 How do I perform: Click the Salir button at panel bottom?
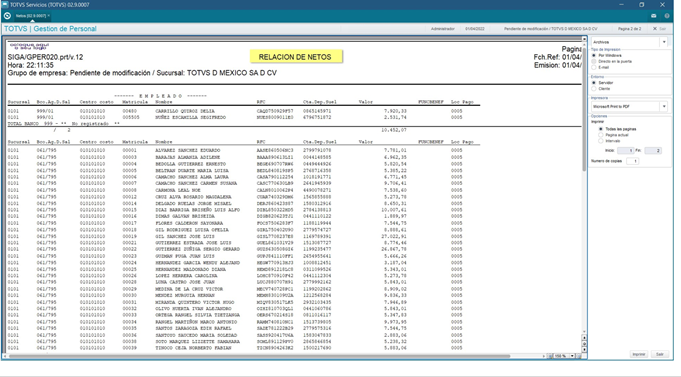point(659,354)
